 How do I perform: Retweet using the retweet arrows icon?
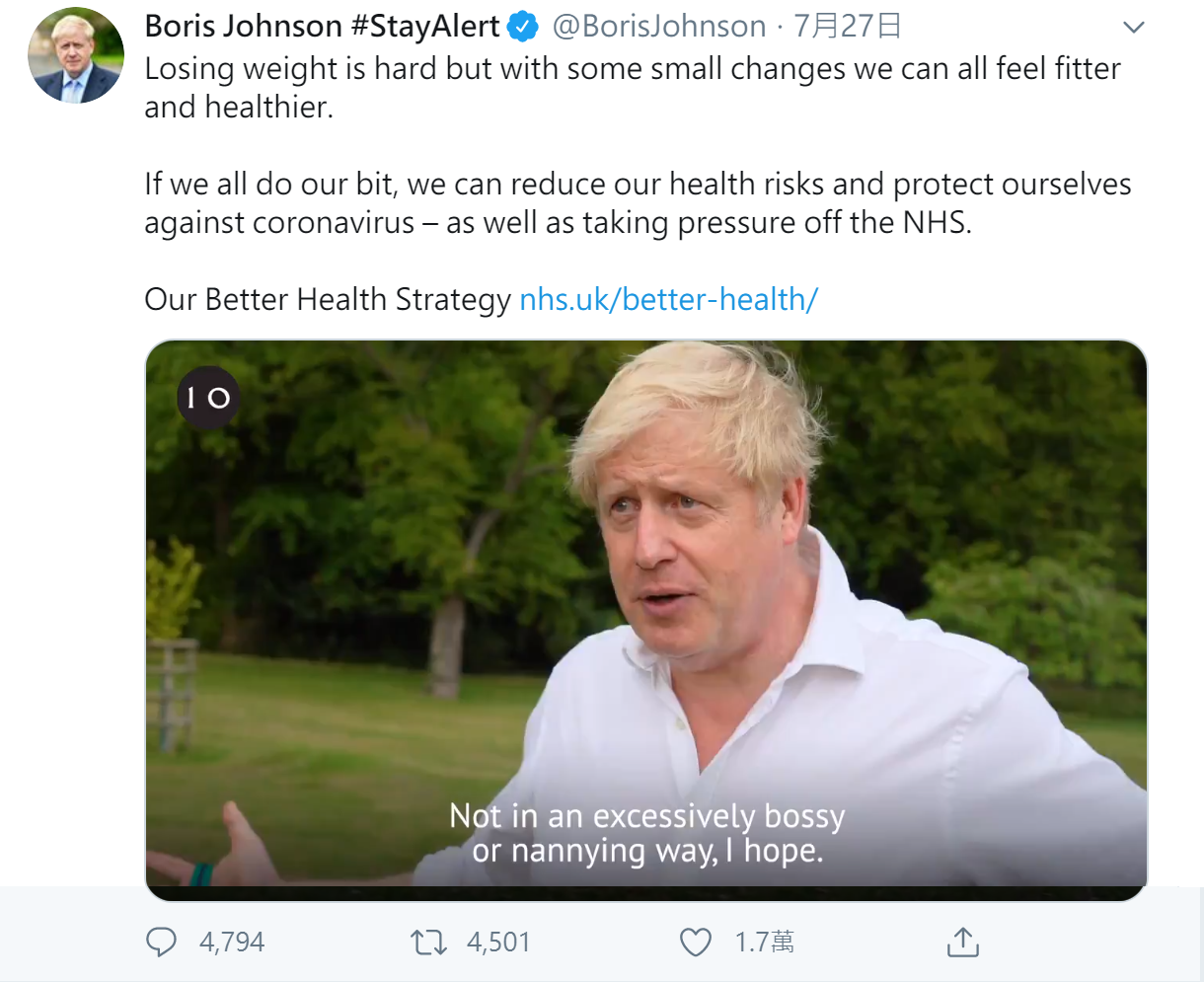(x=428, y=943)
